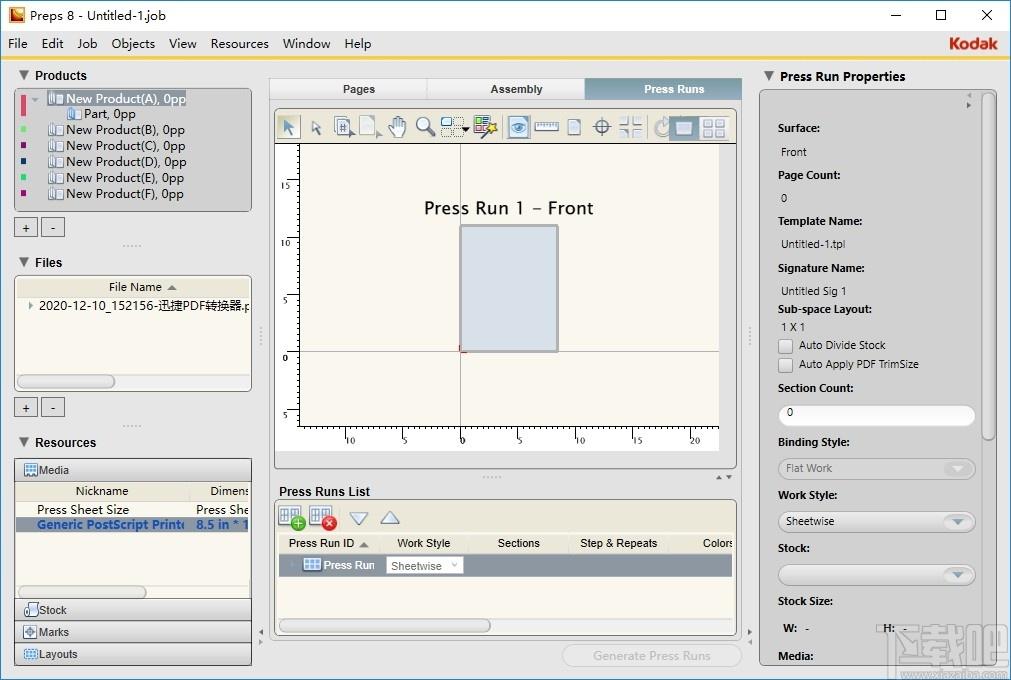
Task: Collapse the Products panel triangle
Action: pos(24,75)
